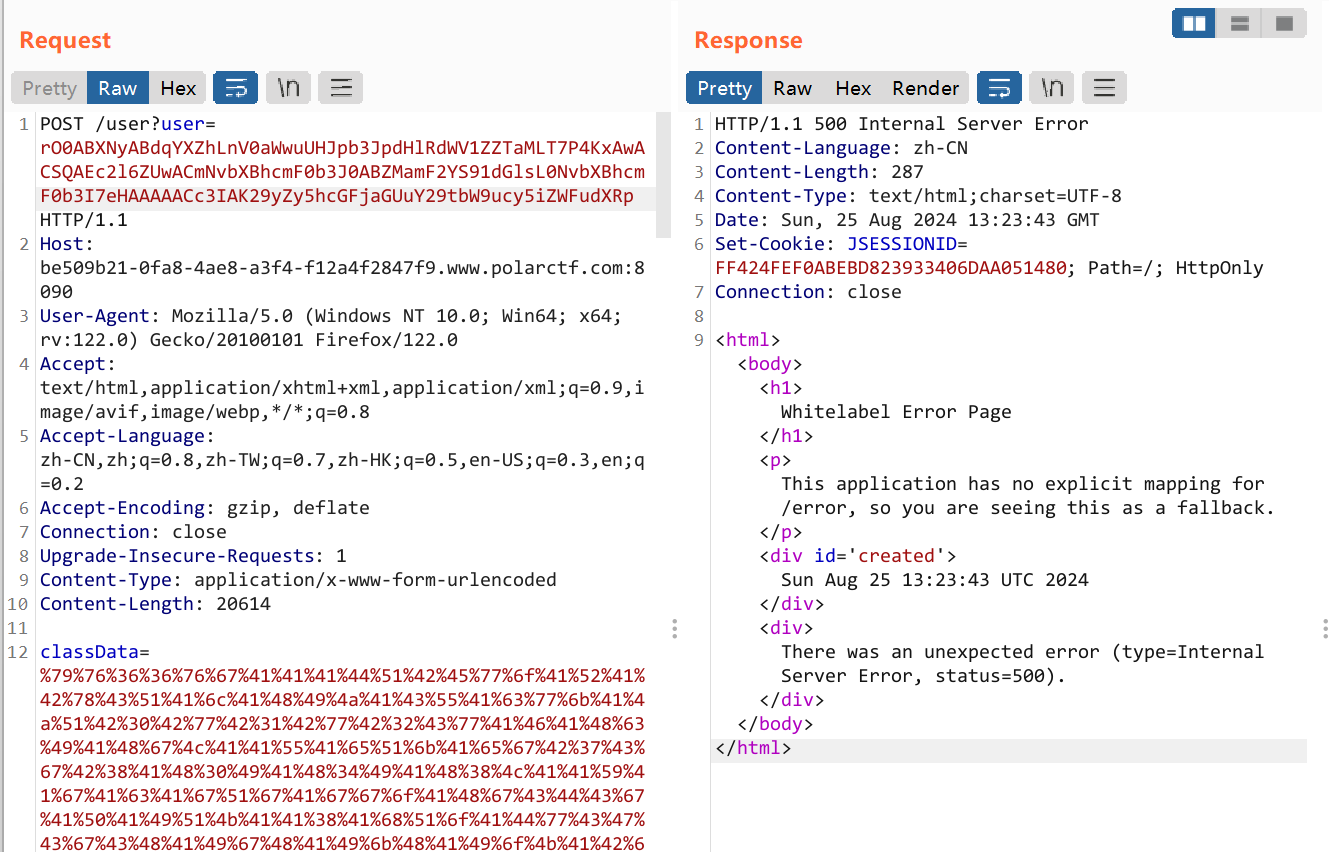The image size is (1329, 852).
Task: Click the closing </html> tag line
Action: point(753,748)
